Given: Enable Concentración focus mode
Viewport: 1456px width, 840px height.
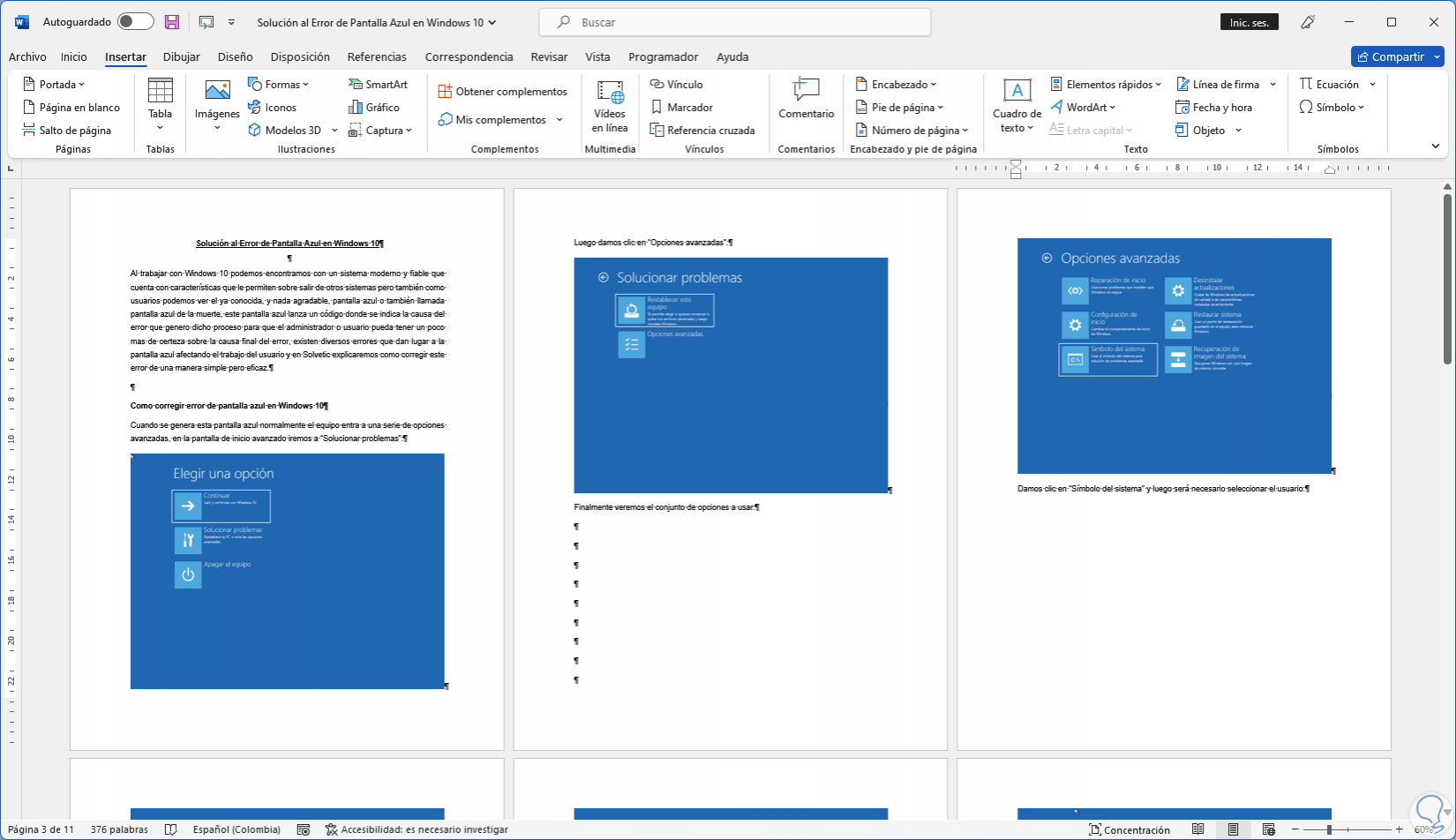Looking at the screenshot, I should pos(1130,829).
